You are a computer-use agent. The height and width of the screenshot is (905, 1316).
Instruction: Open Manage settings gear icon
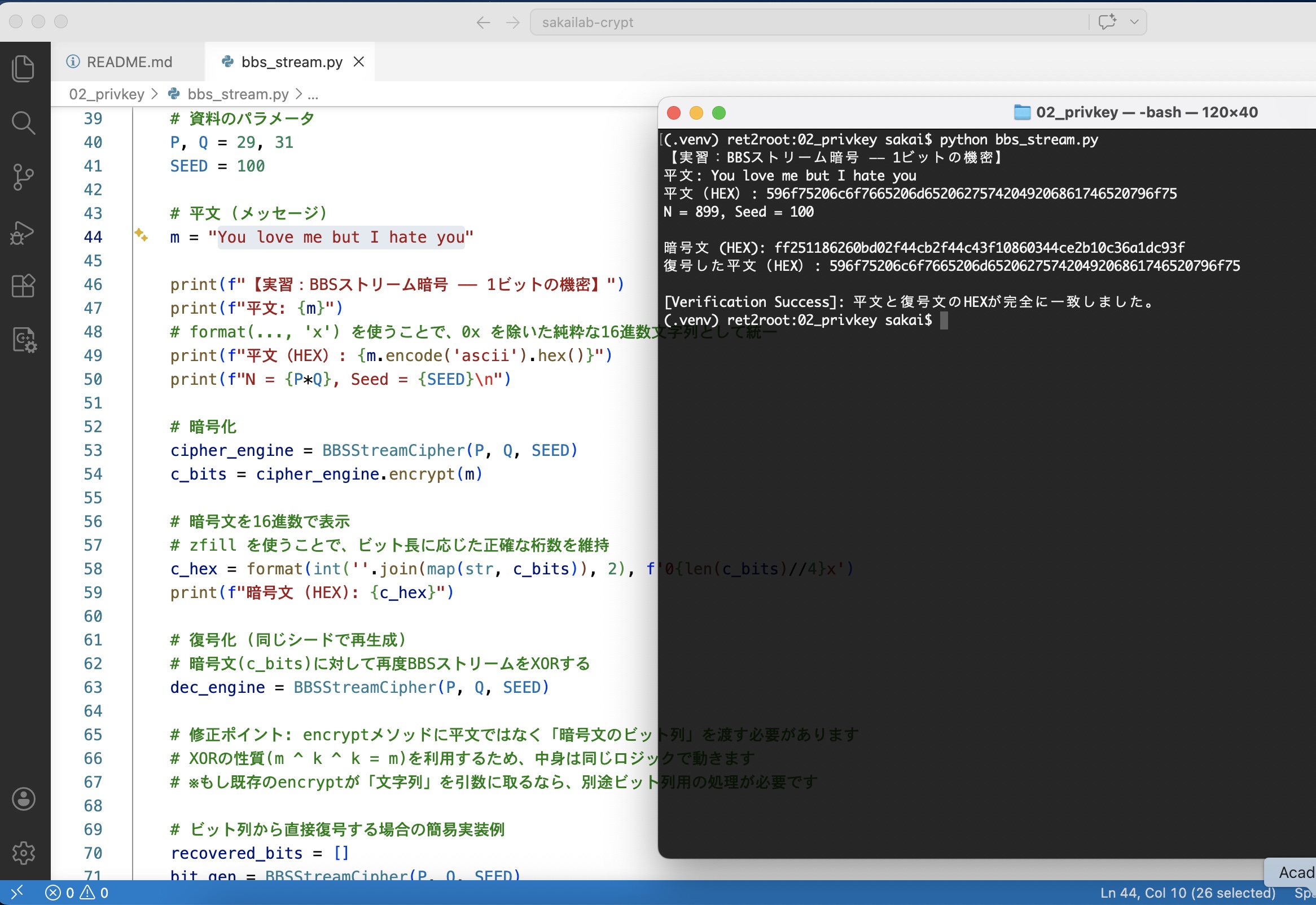(x=23, y=853)
